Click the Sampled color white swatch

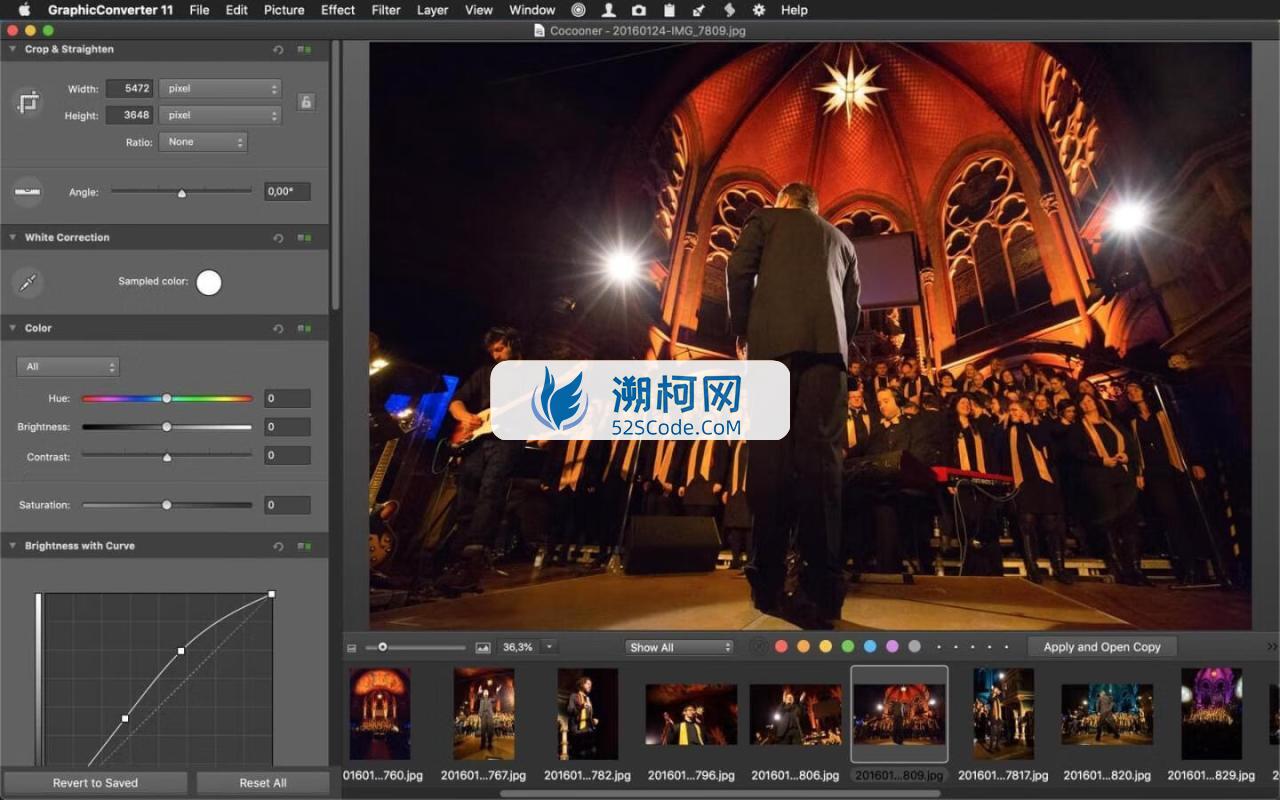point(209,283)
